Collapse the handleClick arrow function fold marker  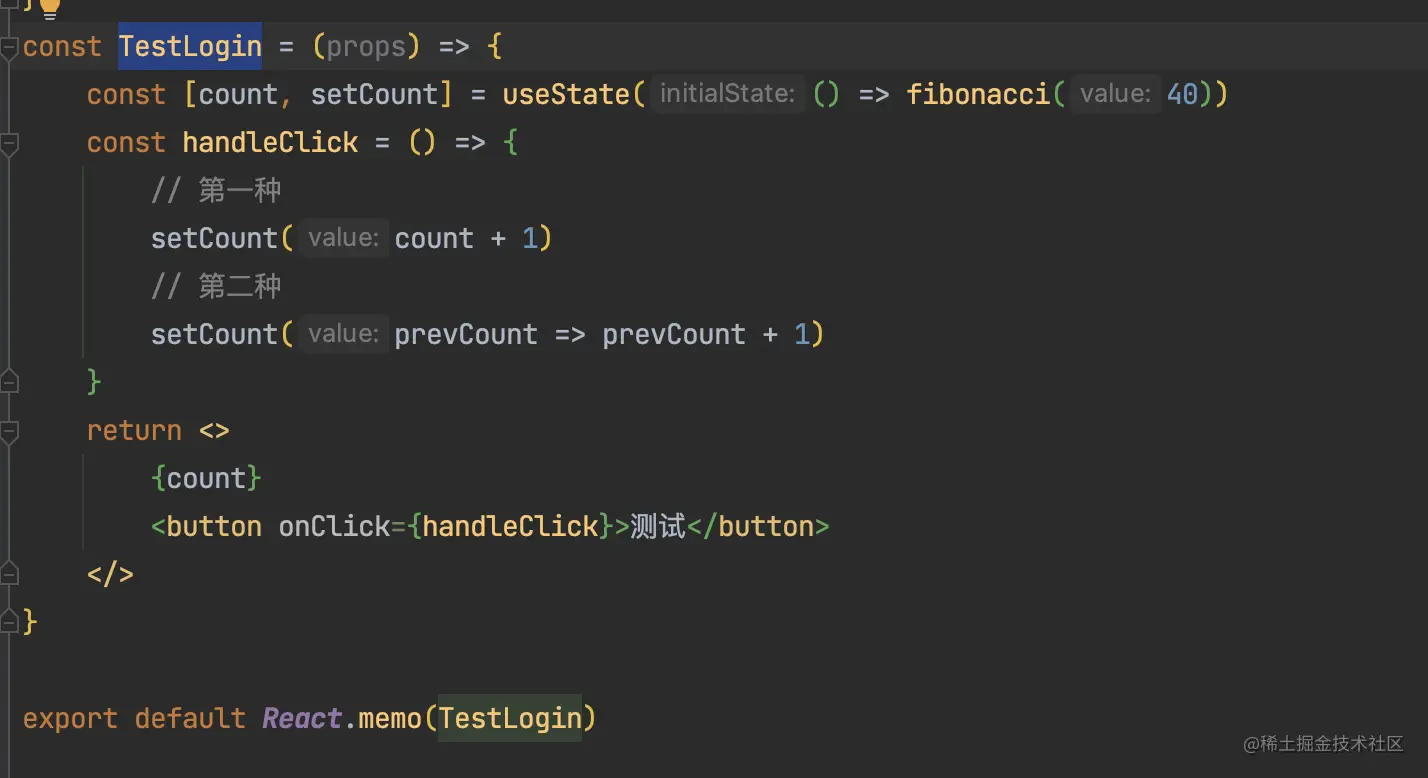pos(9,143)
